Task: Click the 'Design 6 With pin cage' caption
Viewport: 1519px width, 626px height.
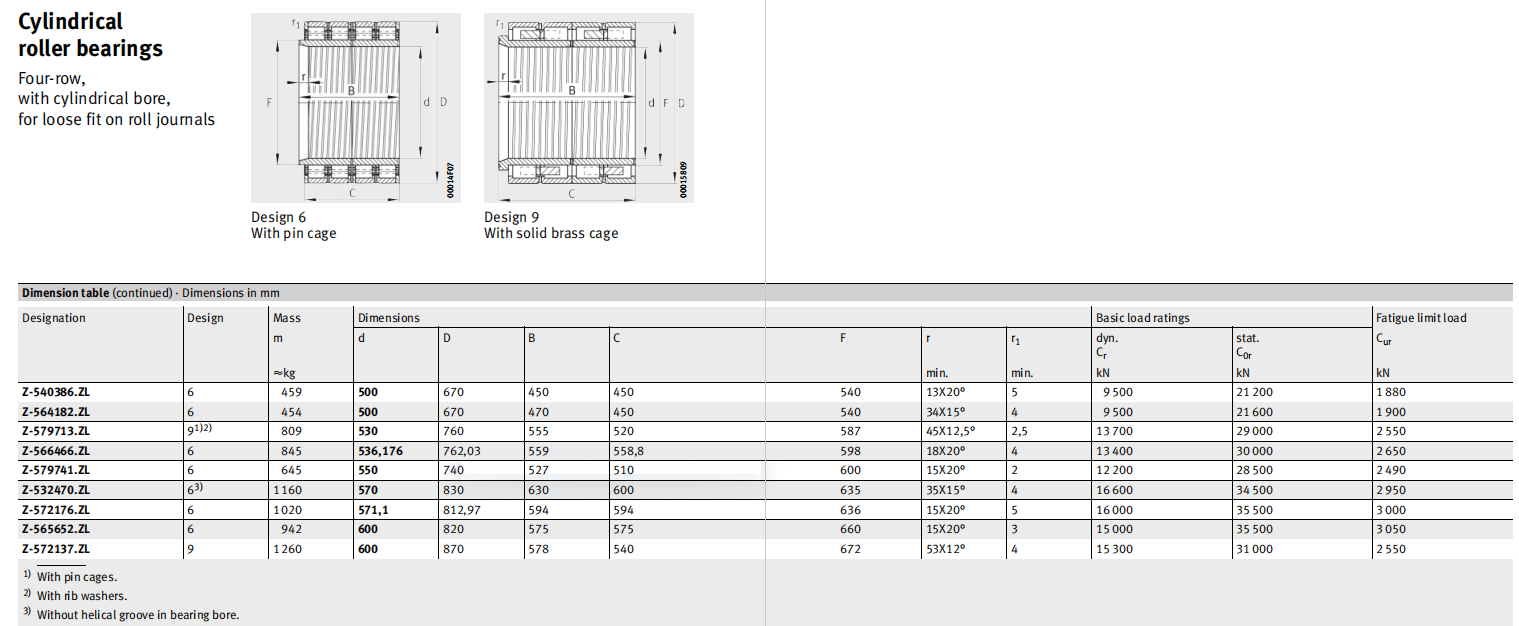Action: coord(293,225)
